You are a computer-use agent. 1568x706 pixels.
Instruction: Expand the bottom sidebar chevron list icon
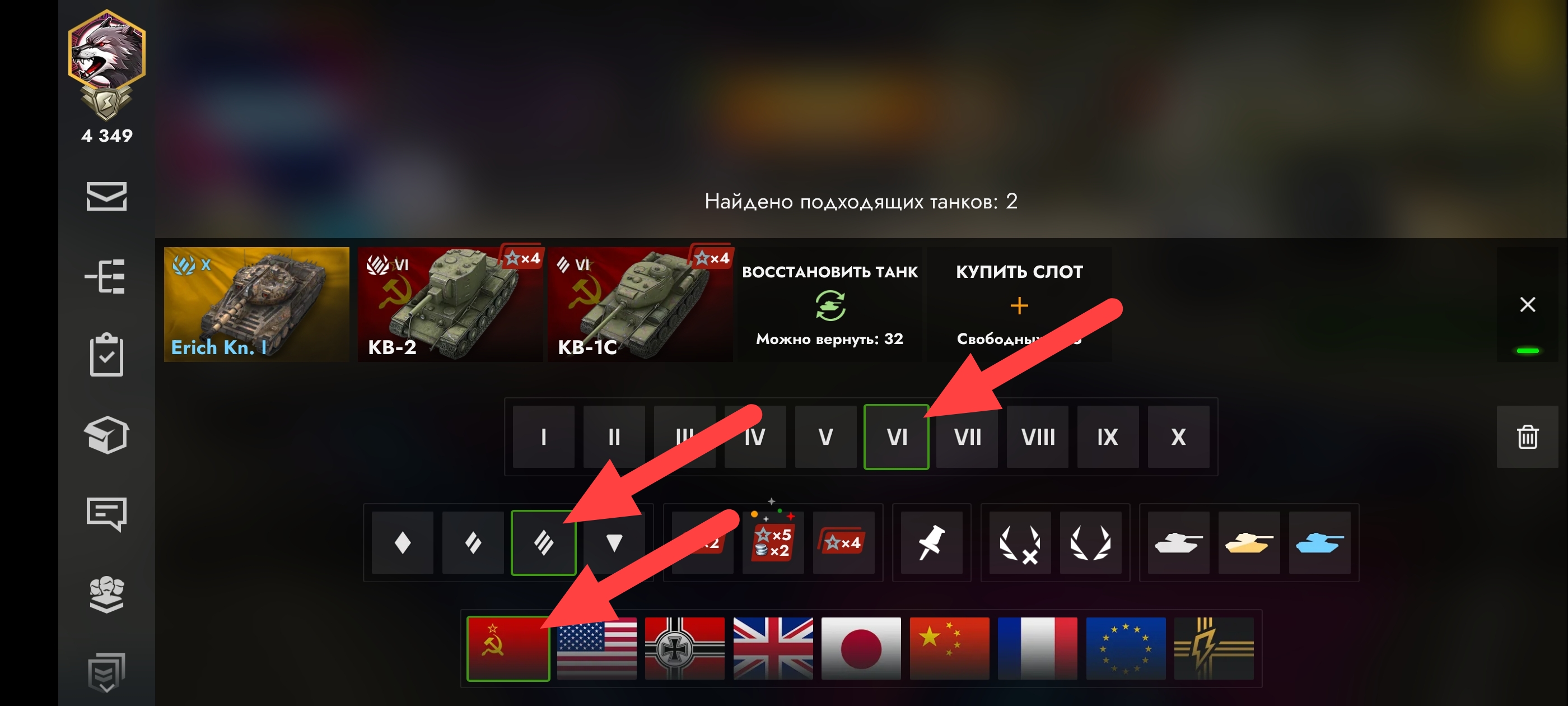(106, 672)
